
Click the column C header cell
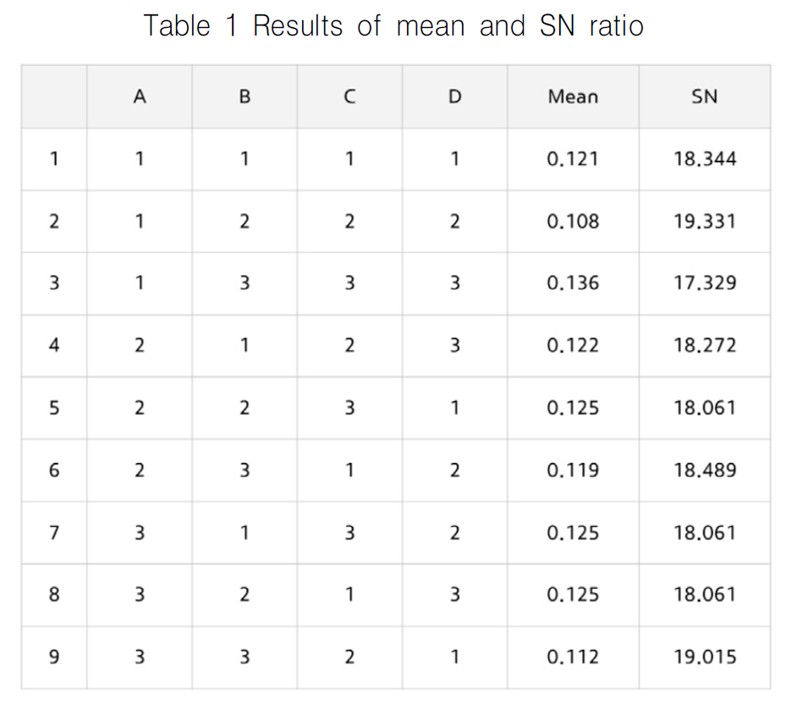pos(349,97)
